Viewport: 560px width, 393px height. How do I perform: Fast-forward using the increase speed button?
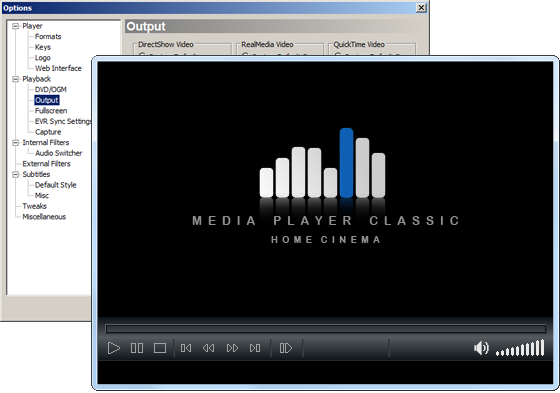pos(232,348)
